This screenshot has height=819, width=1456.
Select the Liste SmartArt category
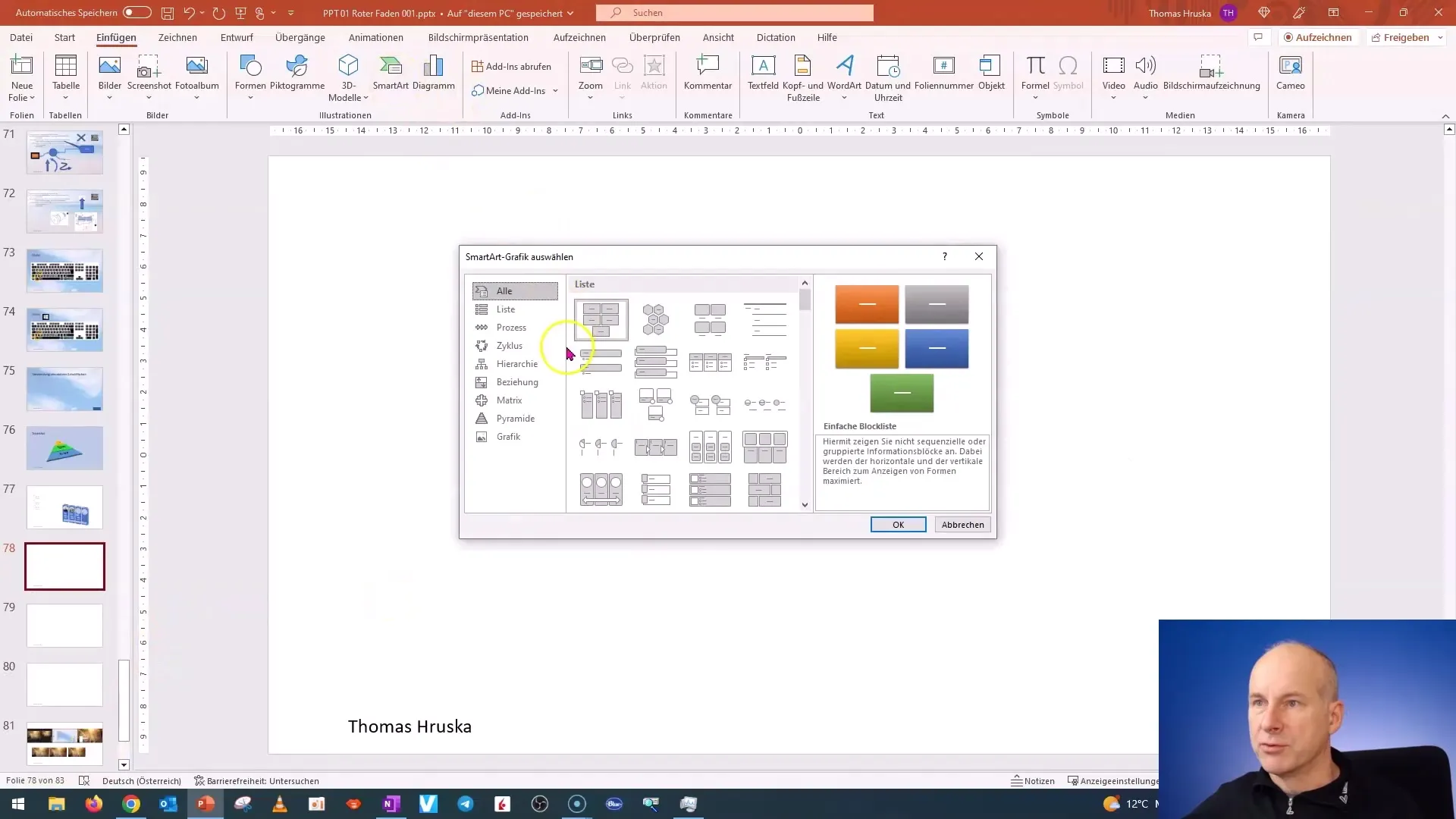click(515, 309)
